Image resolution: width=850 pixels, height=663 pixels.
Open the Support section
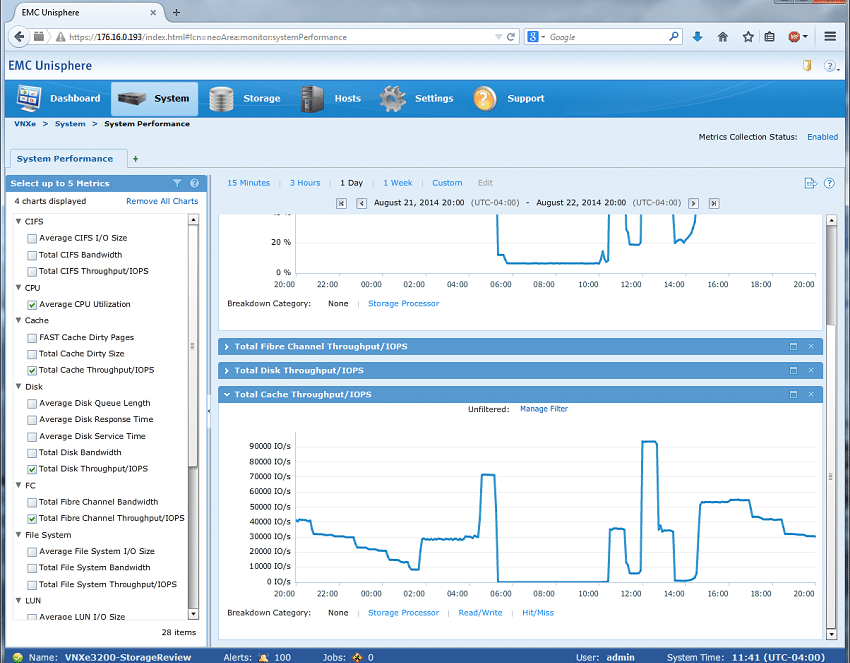click(508, 99)
